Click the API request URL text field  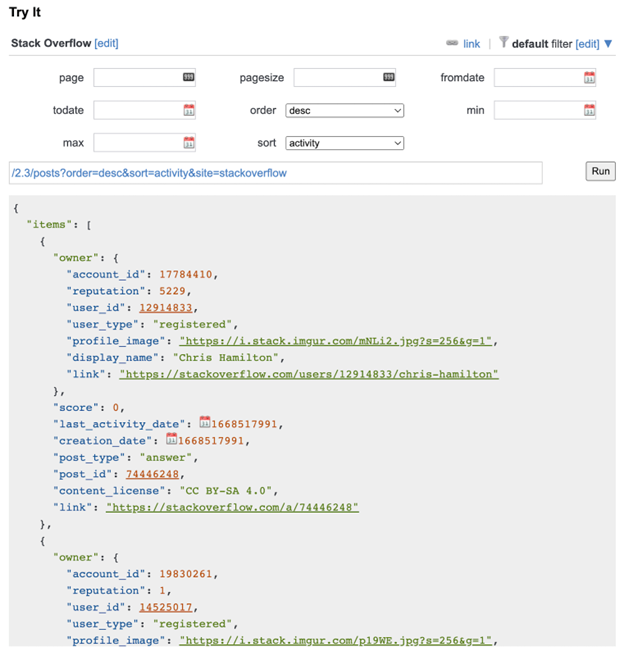click(x=275, y=173)
